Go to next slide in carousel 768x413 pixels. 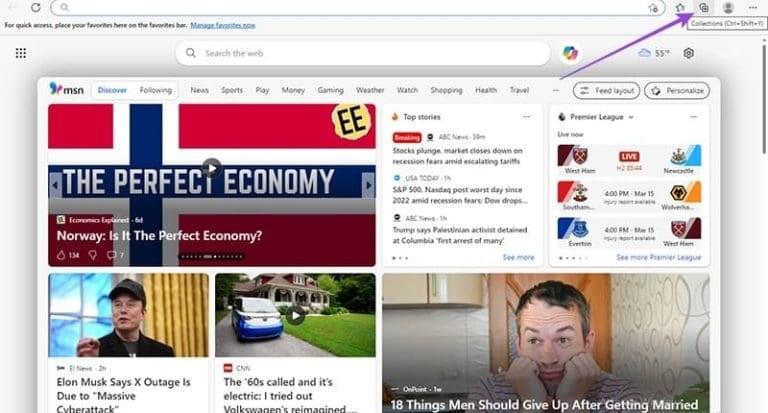[x=368, y=185]
